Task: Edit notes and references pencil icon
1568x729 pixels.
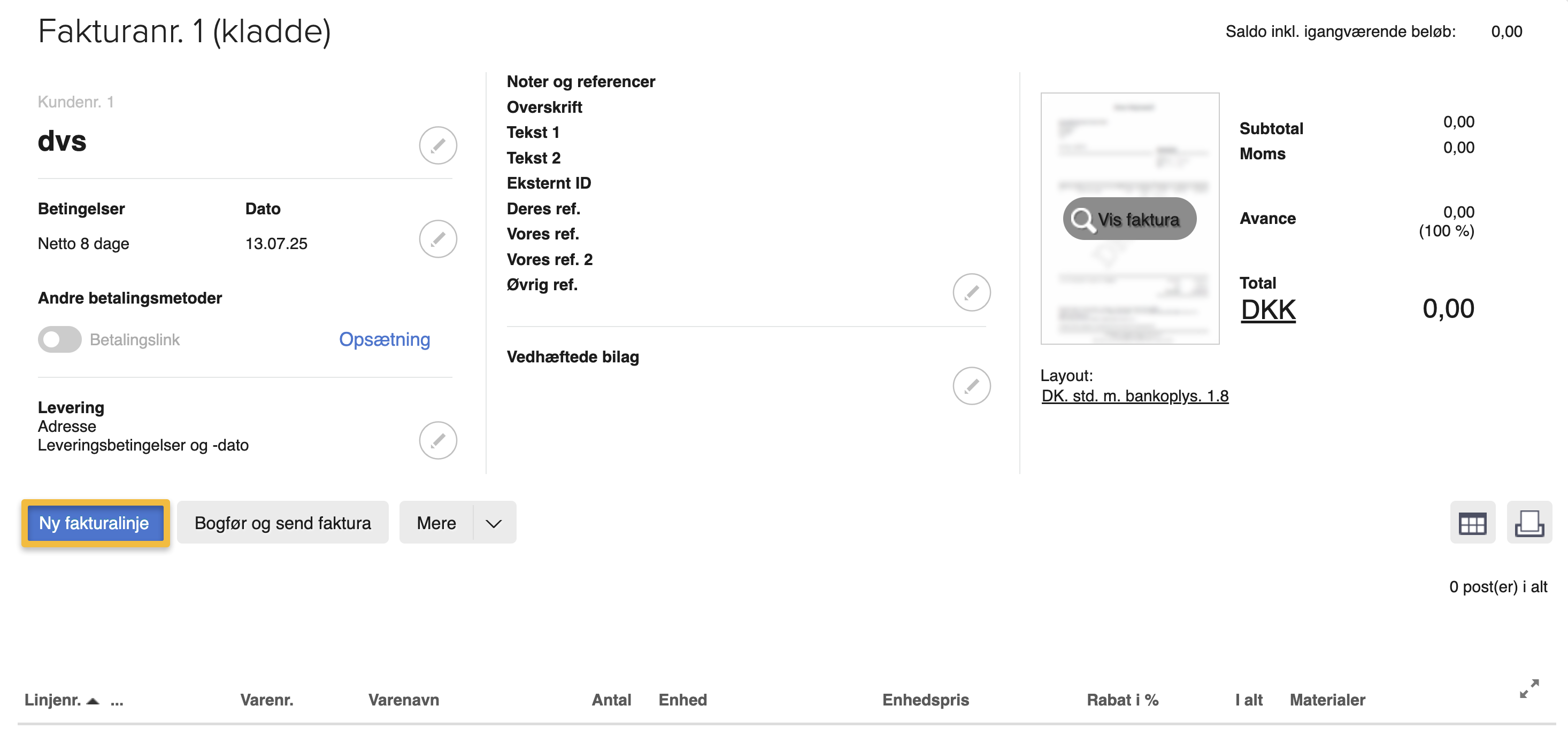Action: point(971,292)
